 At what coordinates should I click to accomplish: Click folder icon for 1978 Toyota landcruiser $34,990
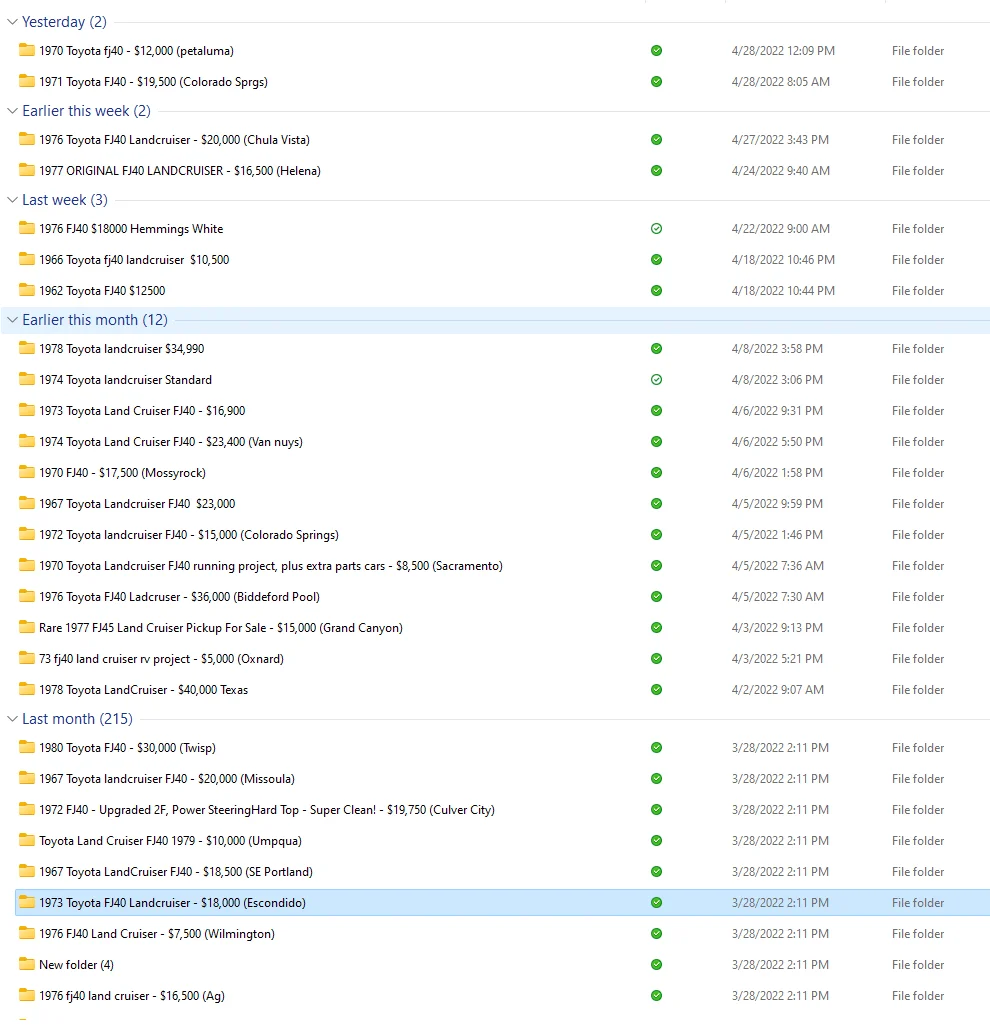click(x=27, y=348)
